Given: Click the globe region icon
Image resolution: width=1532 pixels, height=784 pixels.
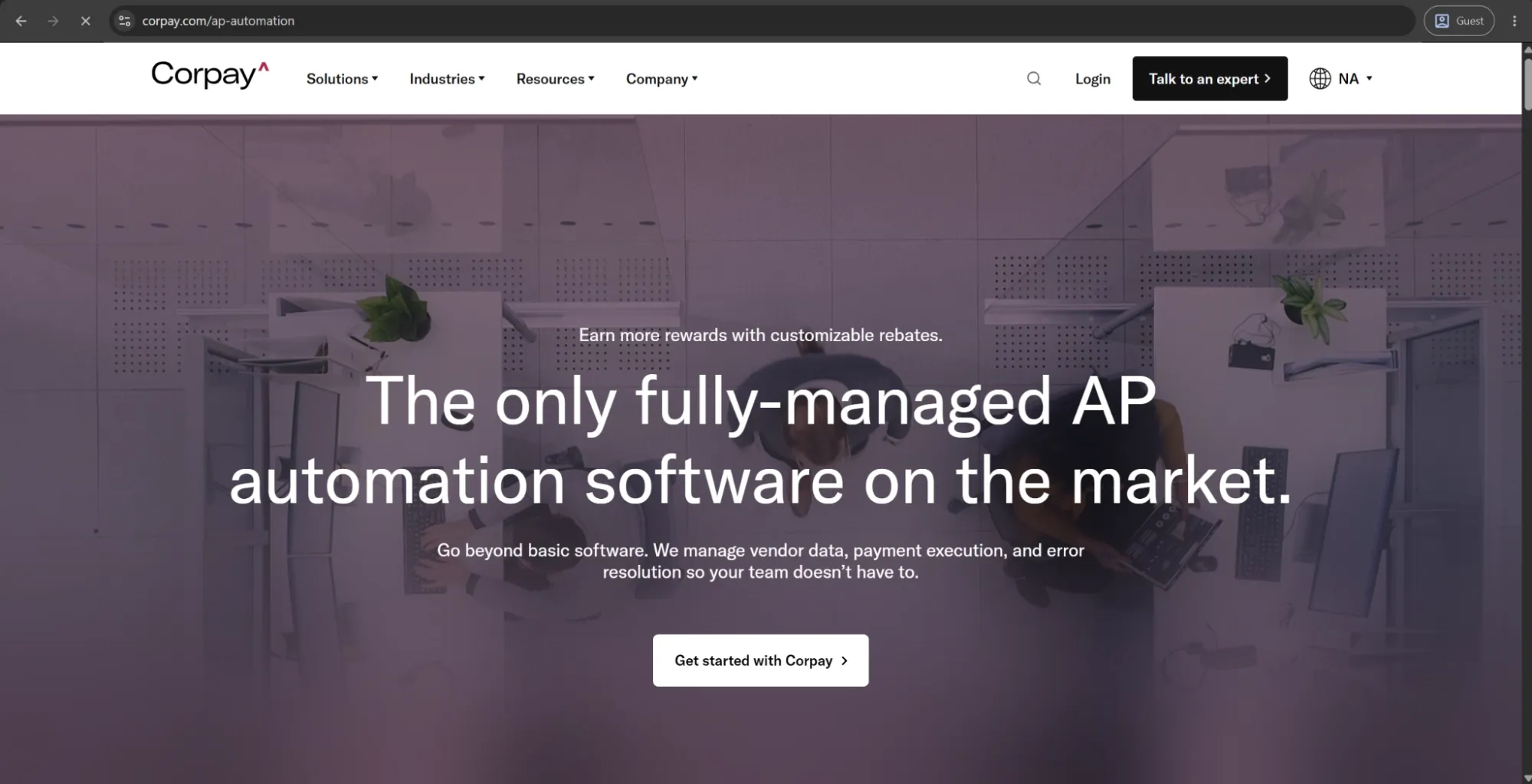Looking at the screenshot, I should (1320, 78).
